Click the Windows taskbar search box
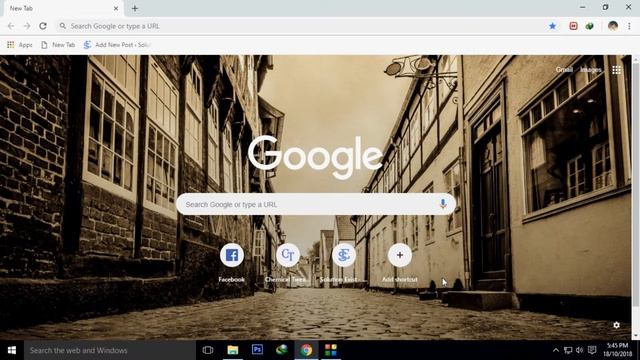The height and width of the screenshot is (360, 640). point(110,350)
